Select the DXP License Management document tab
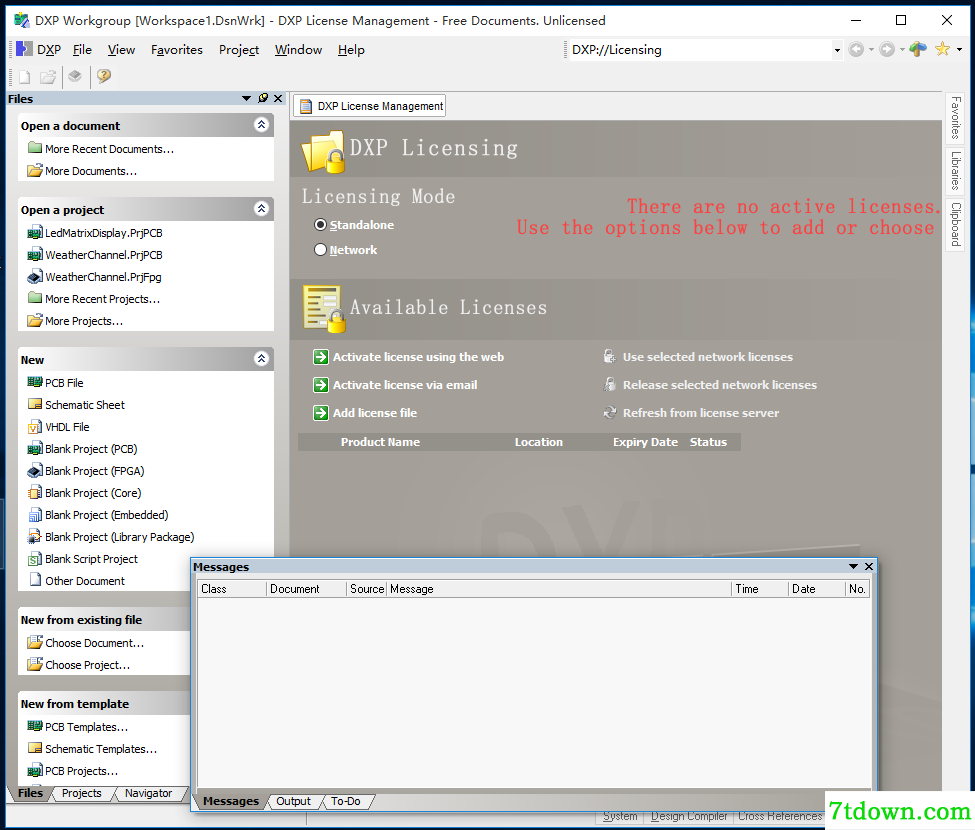Viewport: 975px width, 830px height. tap(370, 106)
